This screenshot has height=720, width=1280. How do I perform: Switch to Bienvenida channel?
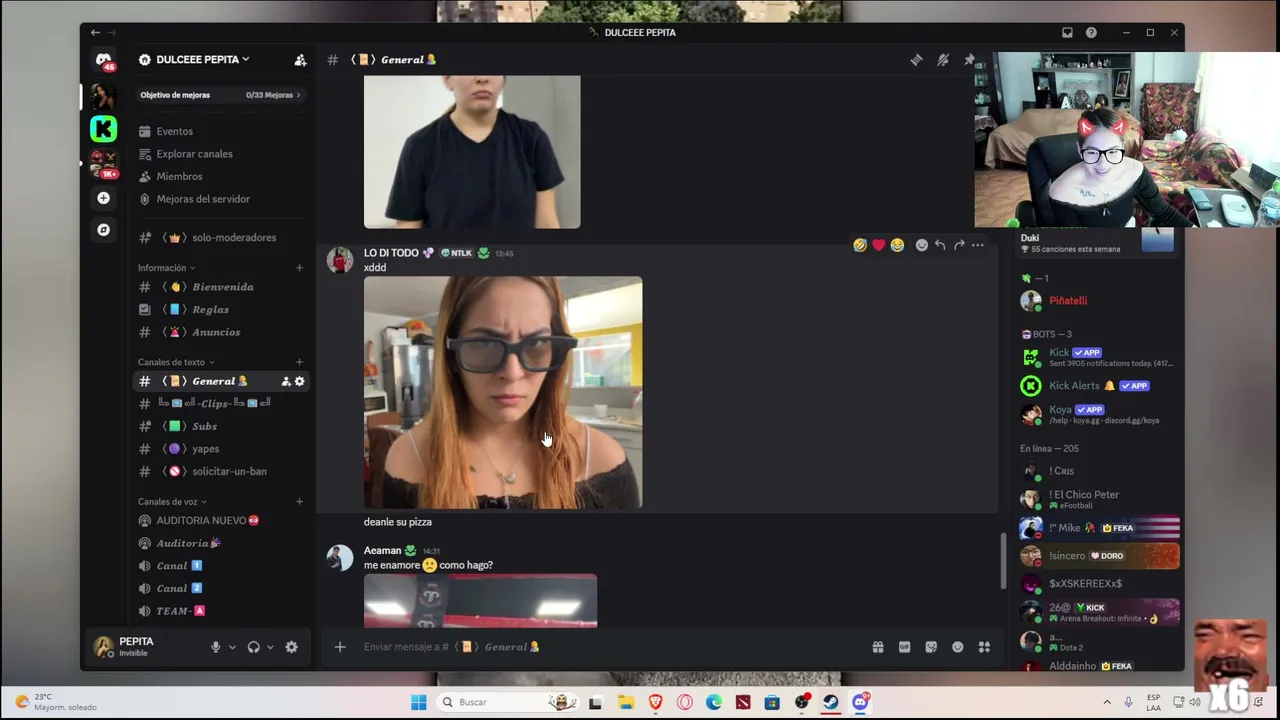220,287
